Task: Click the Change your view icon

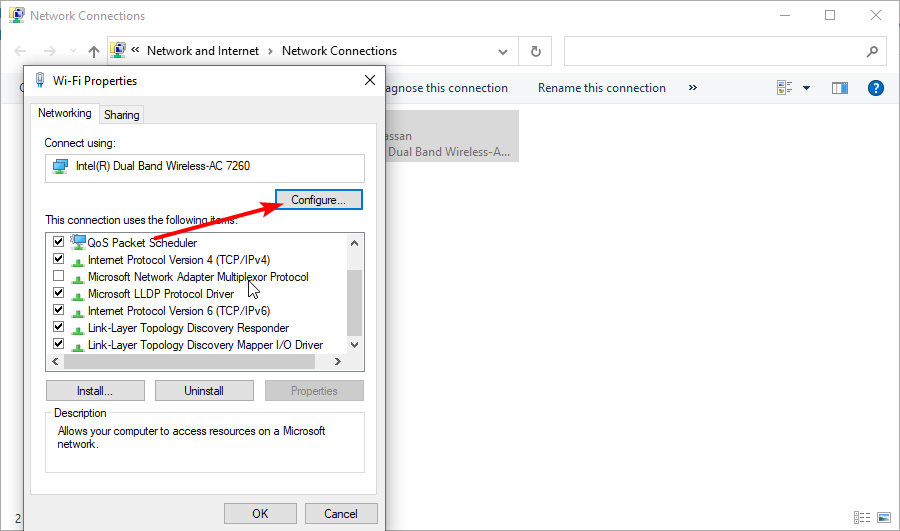Action: tap(785, 88)
